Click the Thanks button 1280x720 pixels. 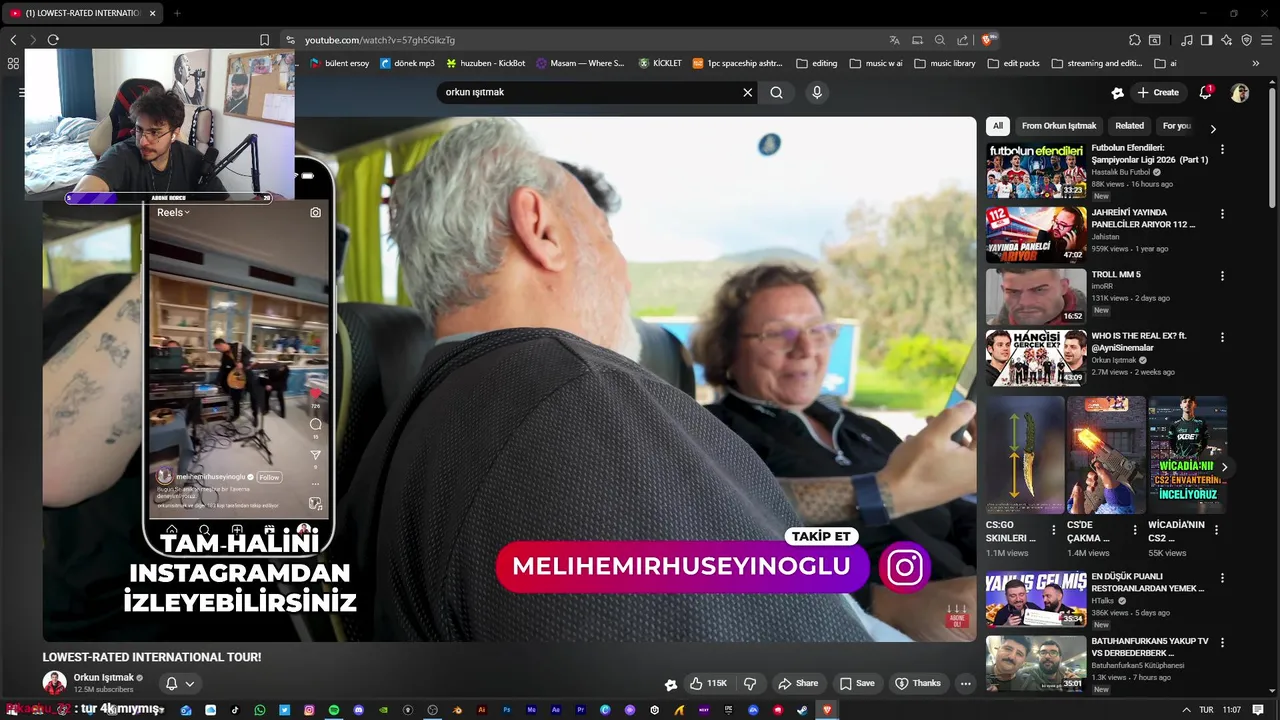[x=917, y=683]
